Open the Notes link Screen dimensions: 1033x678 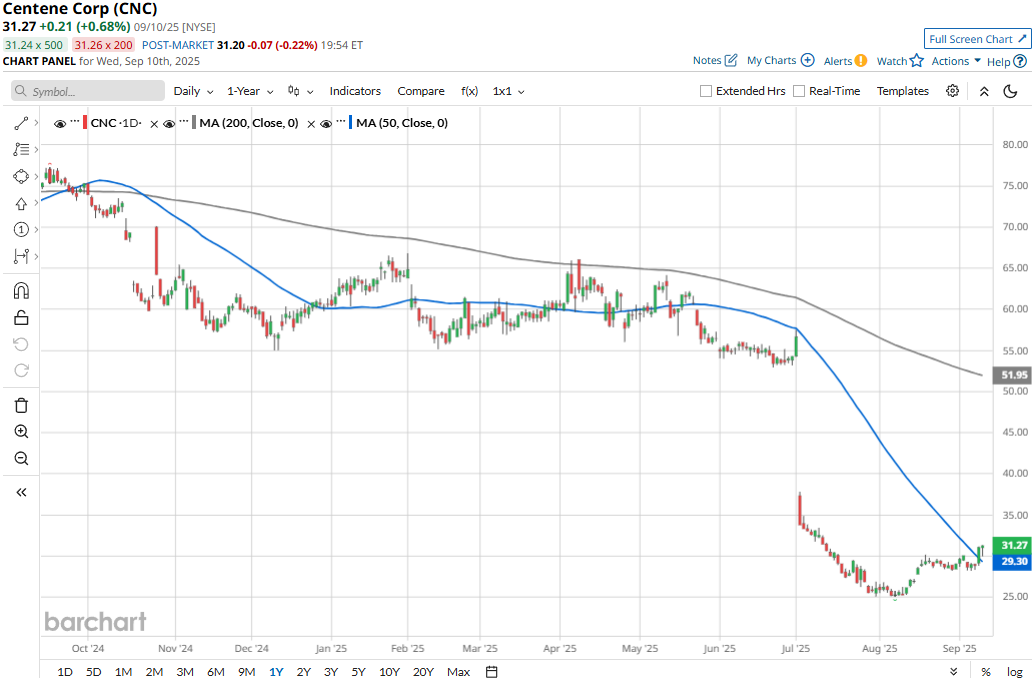[707, 60]
